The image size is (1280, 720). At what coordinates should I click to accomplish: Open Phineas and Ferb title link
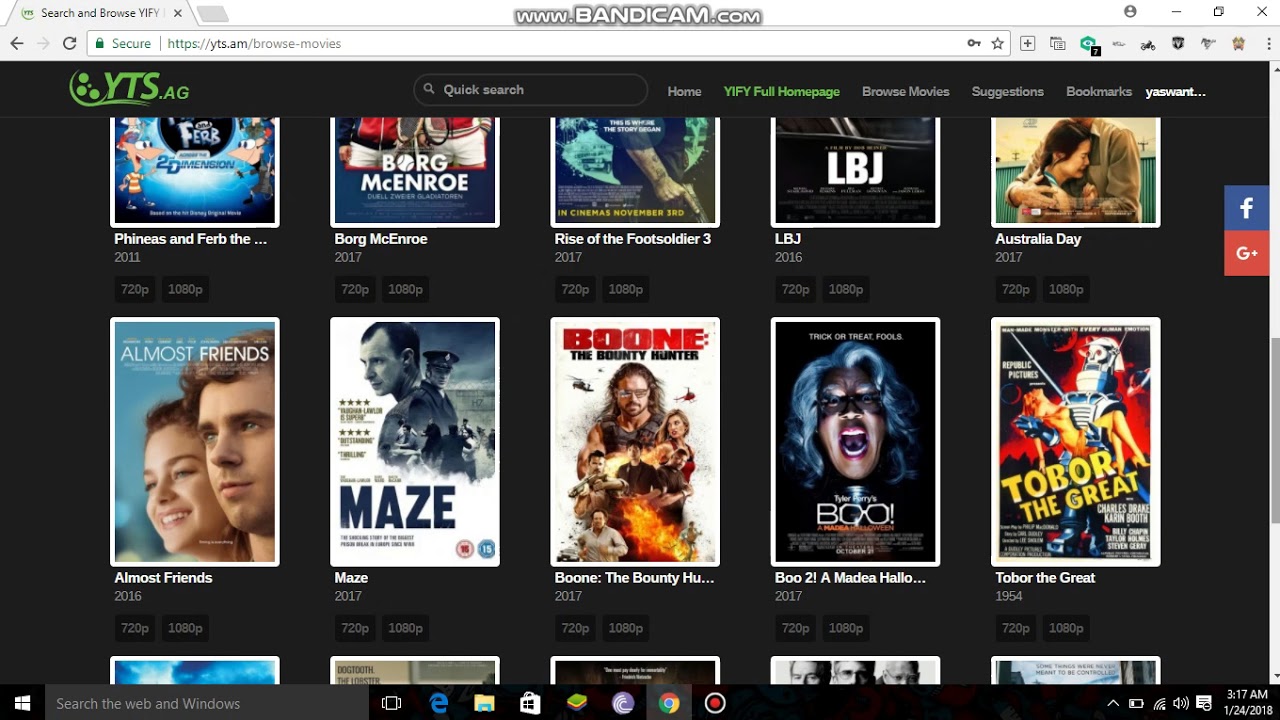click(191, 239)
